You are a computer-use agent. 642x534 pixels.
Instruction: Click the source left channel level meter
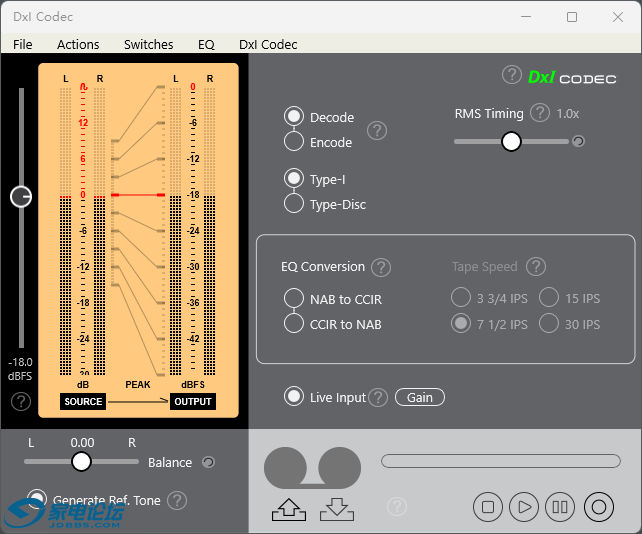click(66, 231)
